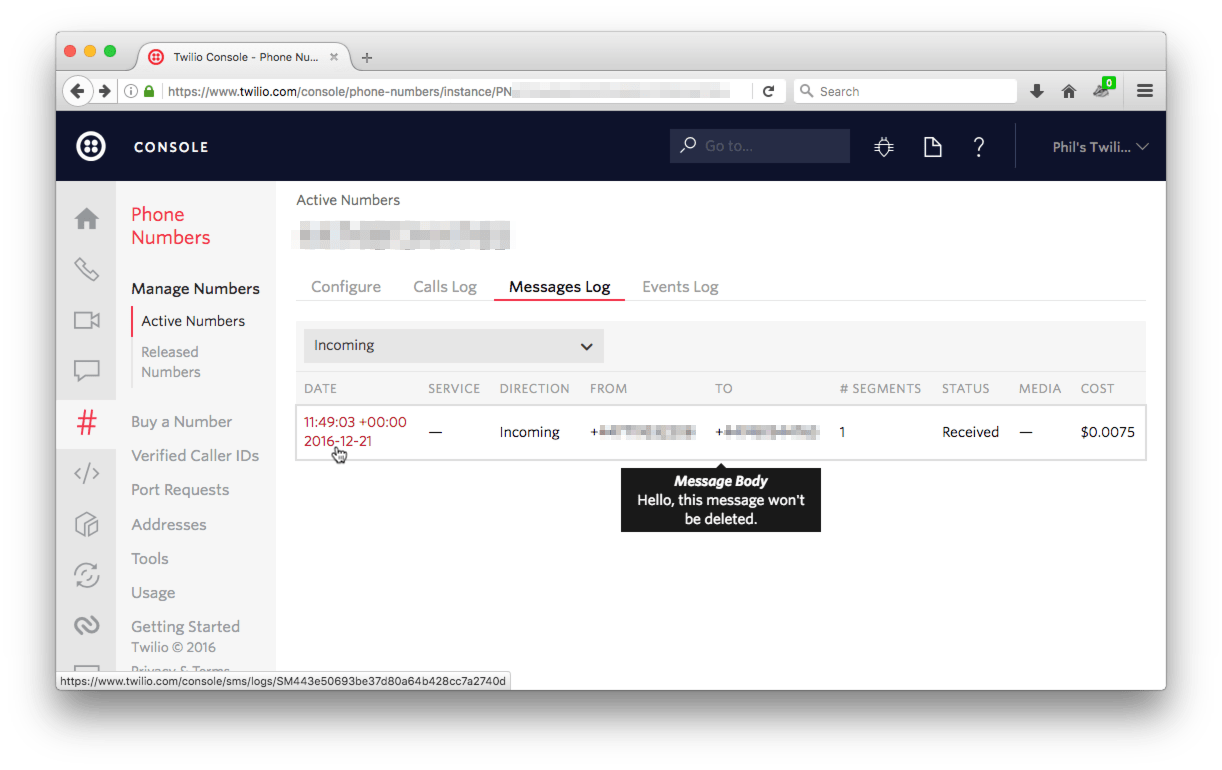This screenshot has width=1222, height=770.
Task: Open the code brackets icon in sidebar
Action: pyautogui.click(x=87, y=474)
